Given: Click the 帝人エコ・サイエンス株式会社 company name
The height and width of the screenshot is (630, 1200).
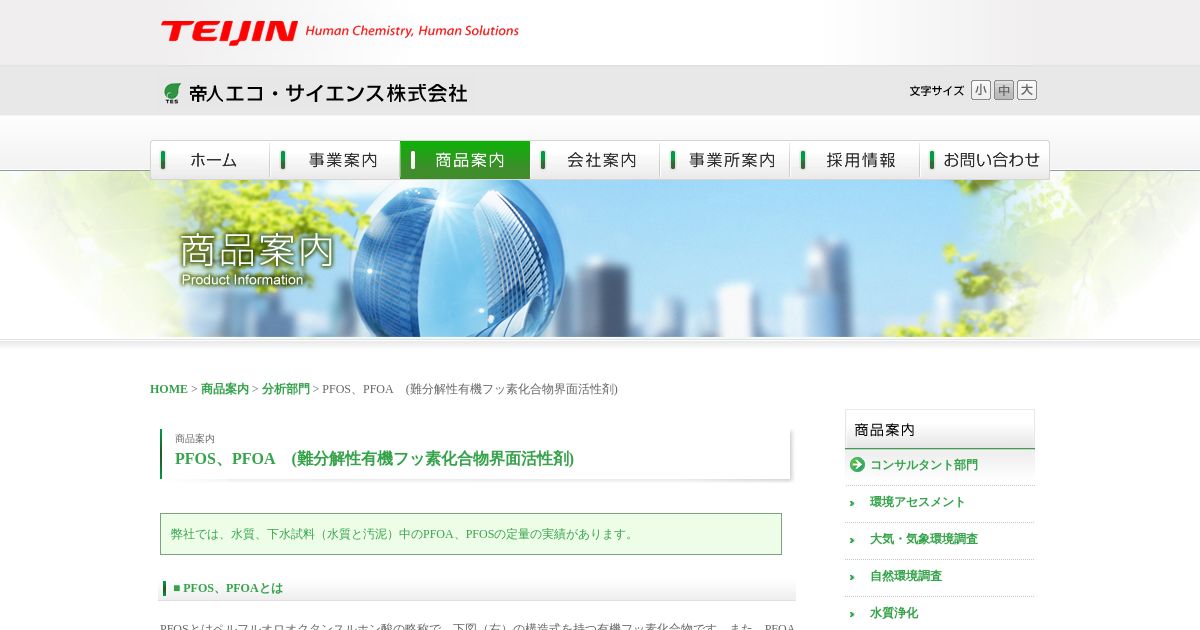Looking at the screenshot, I should (x=328, y=93).
